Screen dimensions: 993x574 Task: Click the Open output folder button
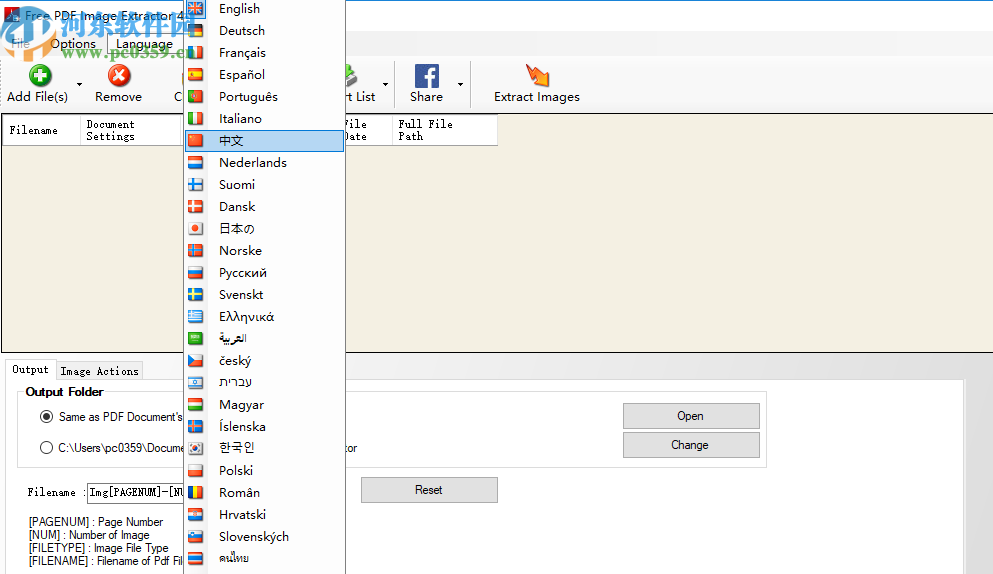[x=691, y=416]
